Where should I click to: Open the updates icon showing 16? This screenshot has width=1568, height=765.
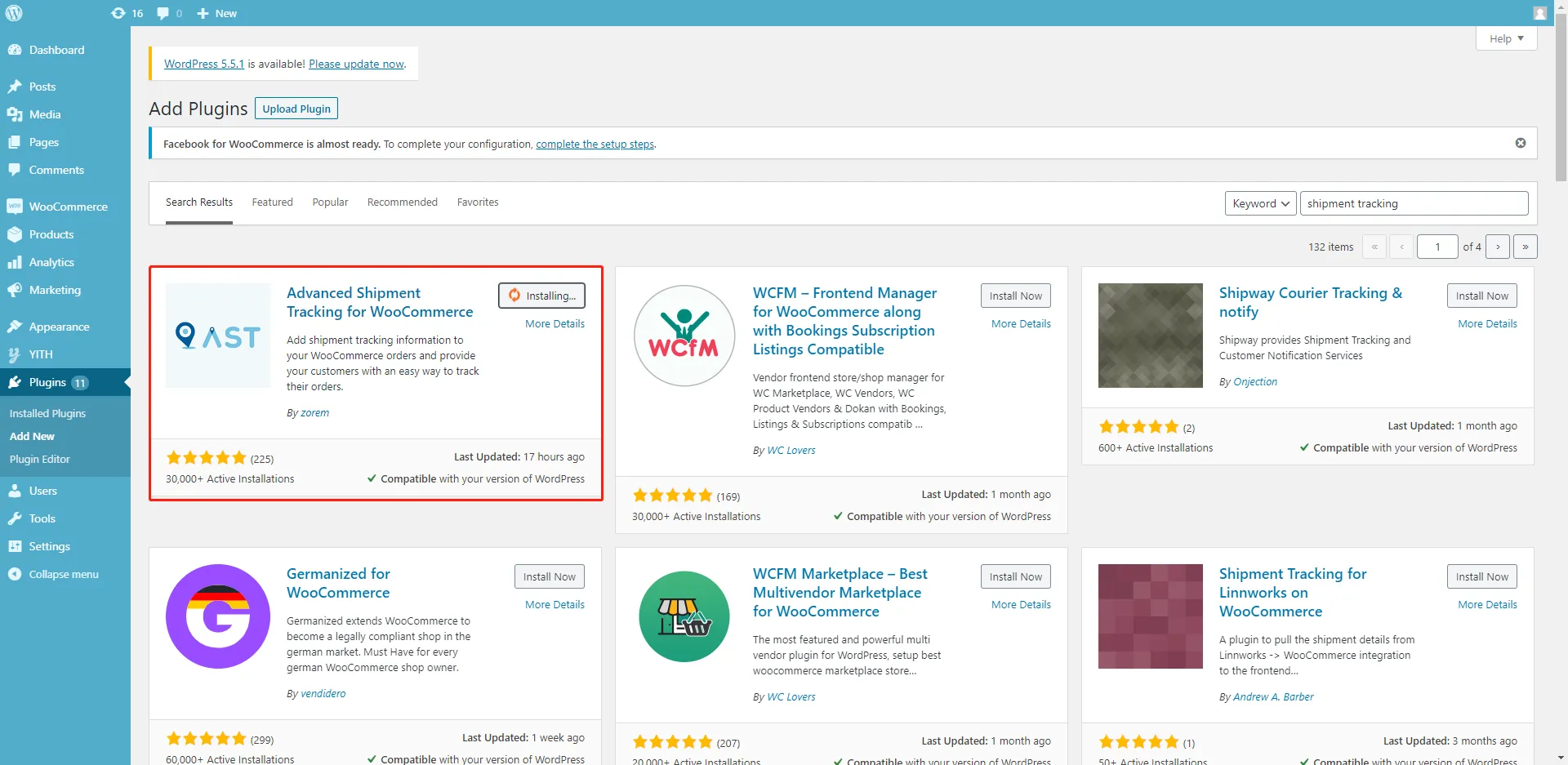click(127, 13)
